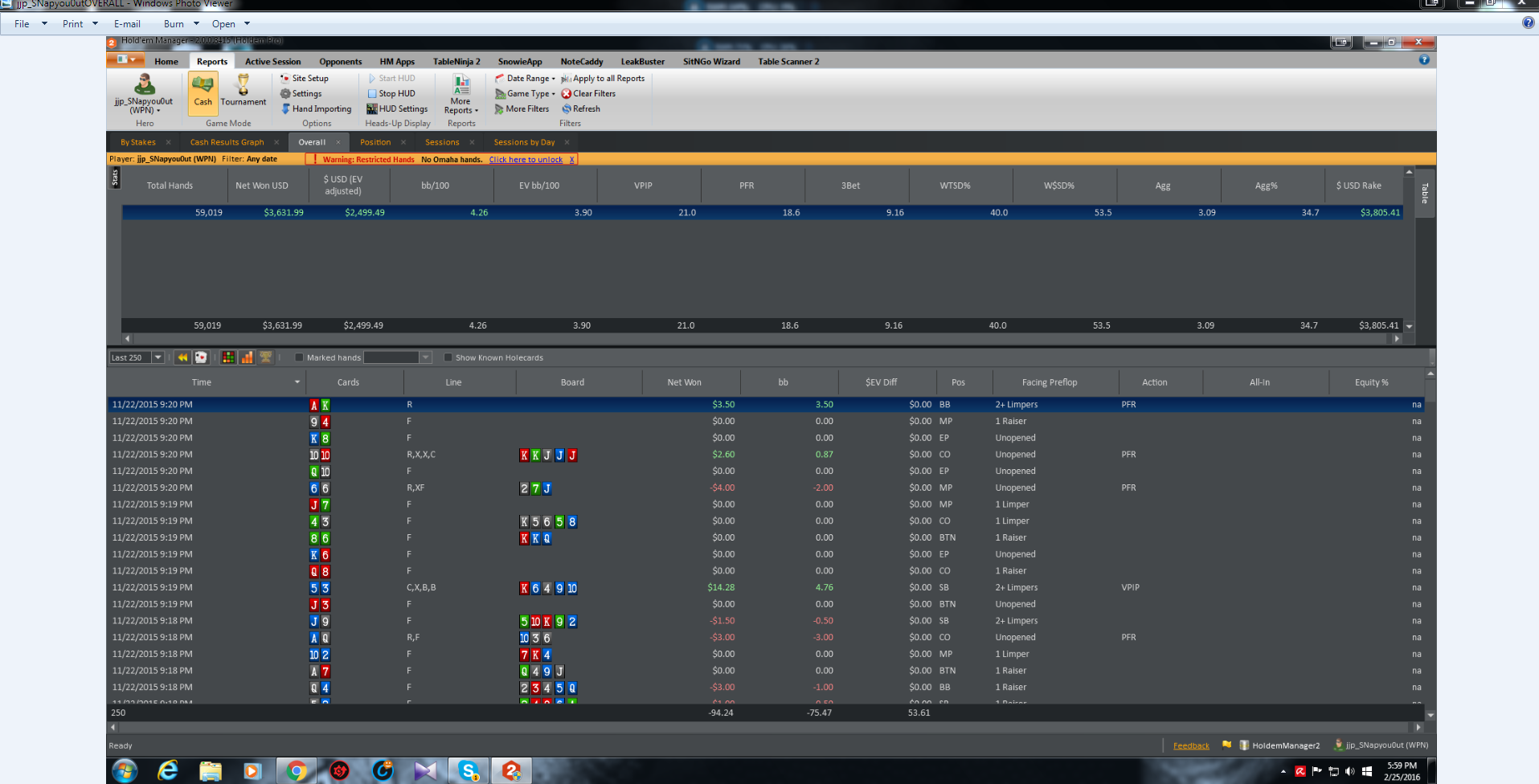Open the Marked hands filter dropdown
The height and width of the screenshot is (784, 1539).
coord(426,357)
